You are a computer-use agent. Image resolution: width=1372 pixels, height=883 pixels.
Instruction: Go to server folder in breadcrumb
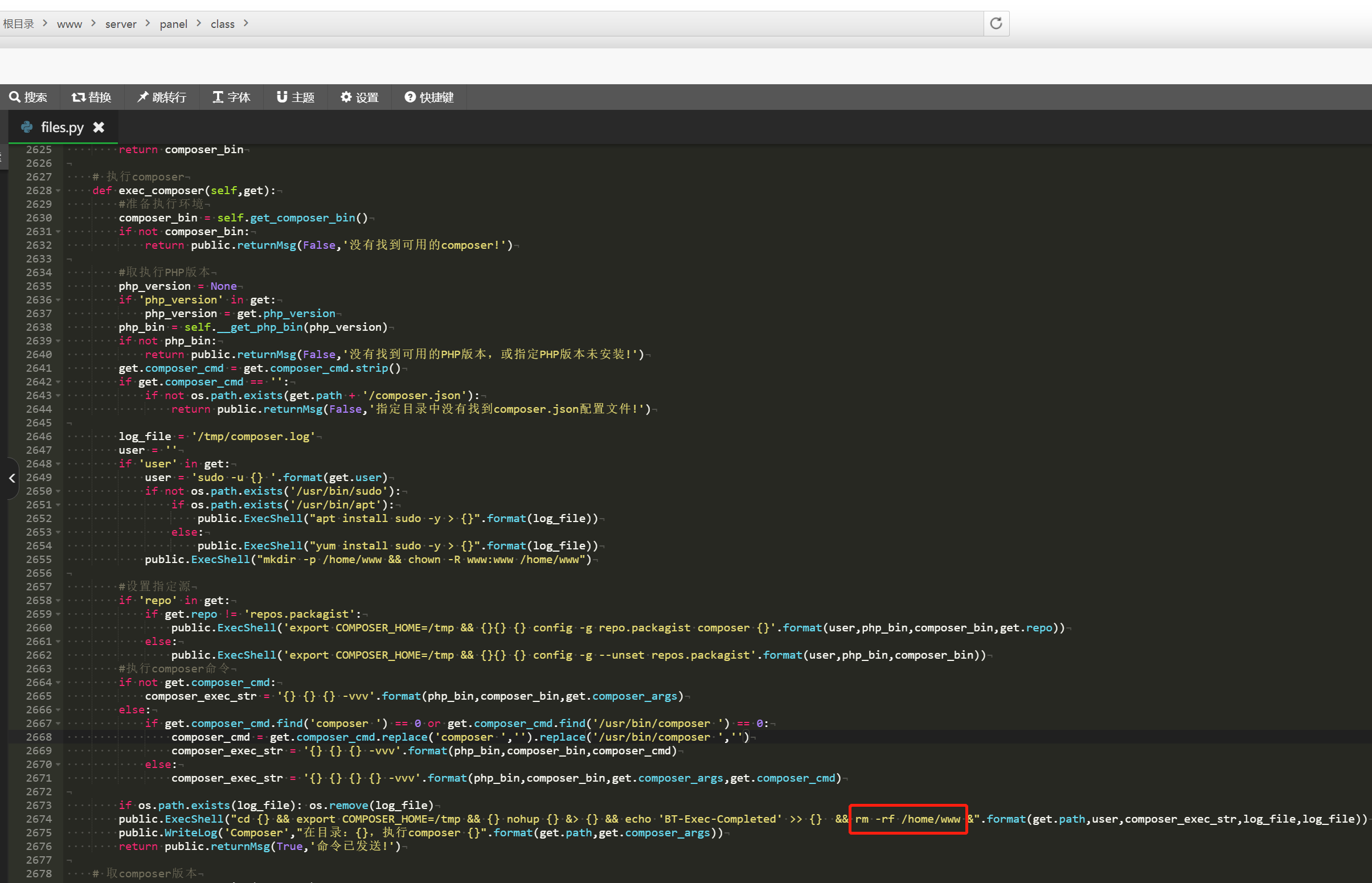click(121, 24)
